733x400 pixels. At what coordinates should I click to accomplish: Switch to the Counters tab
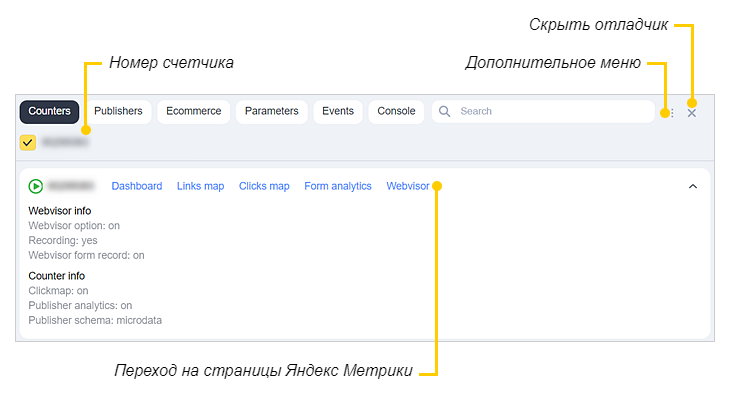click(49, 111)
